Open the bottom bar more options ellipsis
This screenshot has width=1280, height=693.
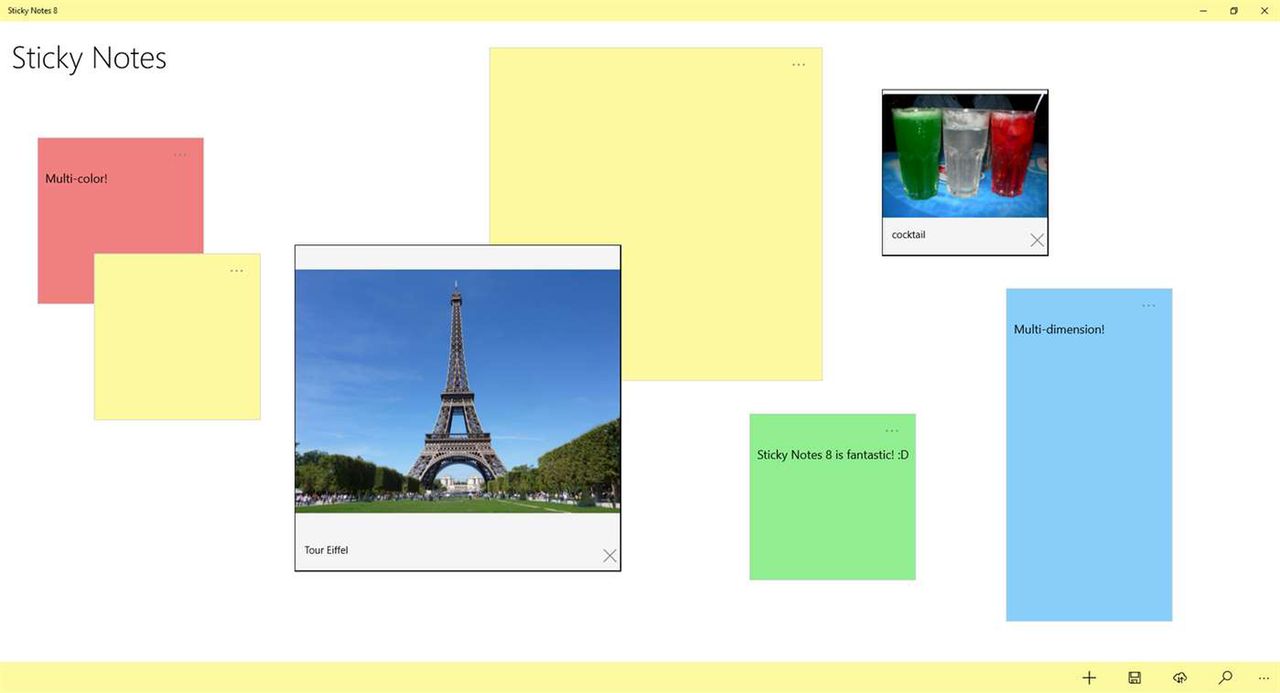click(1264, 678)
